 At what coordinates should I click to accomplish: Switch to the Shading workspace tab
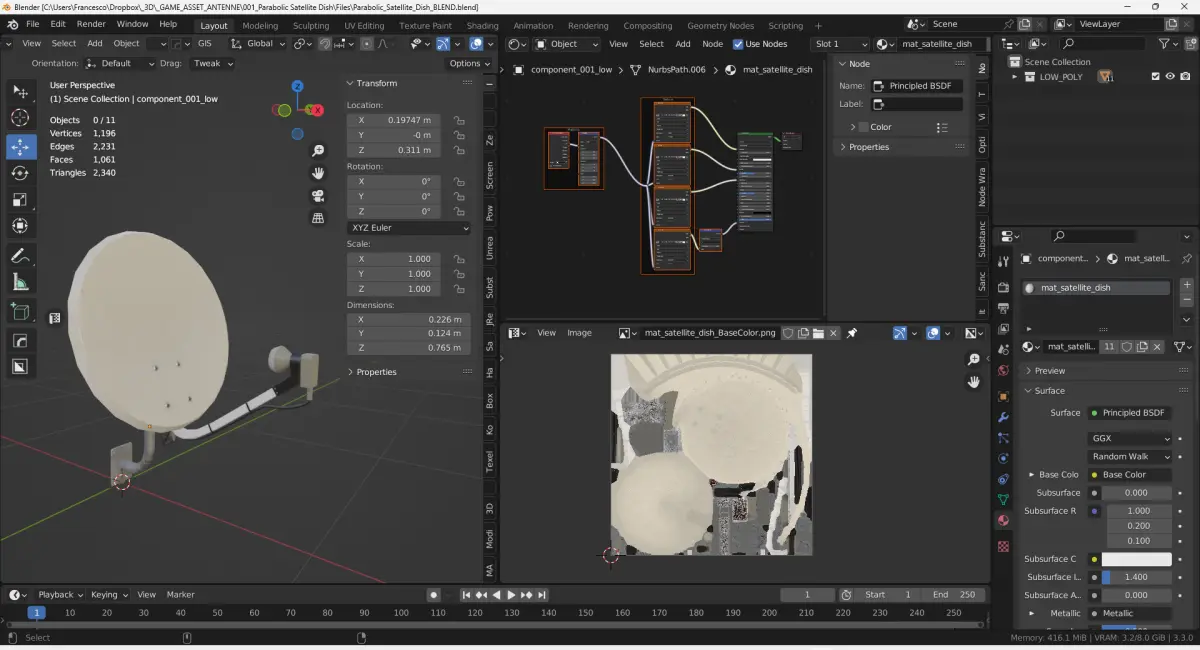[482, 25]
